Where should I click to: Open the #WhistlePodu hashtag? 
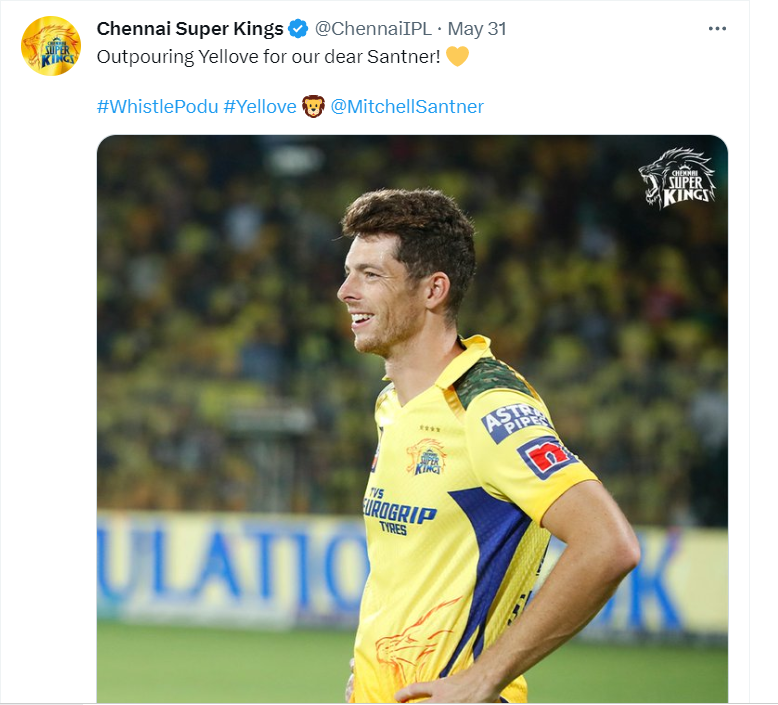157,107
